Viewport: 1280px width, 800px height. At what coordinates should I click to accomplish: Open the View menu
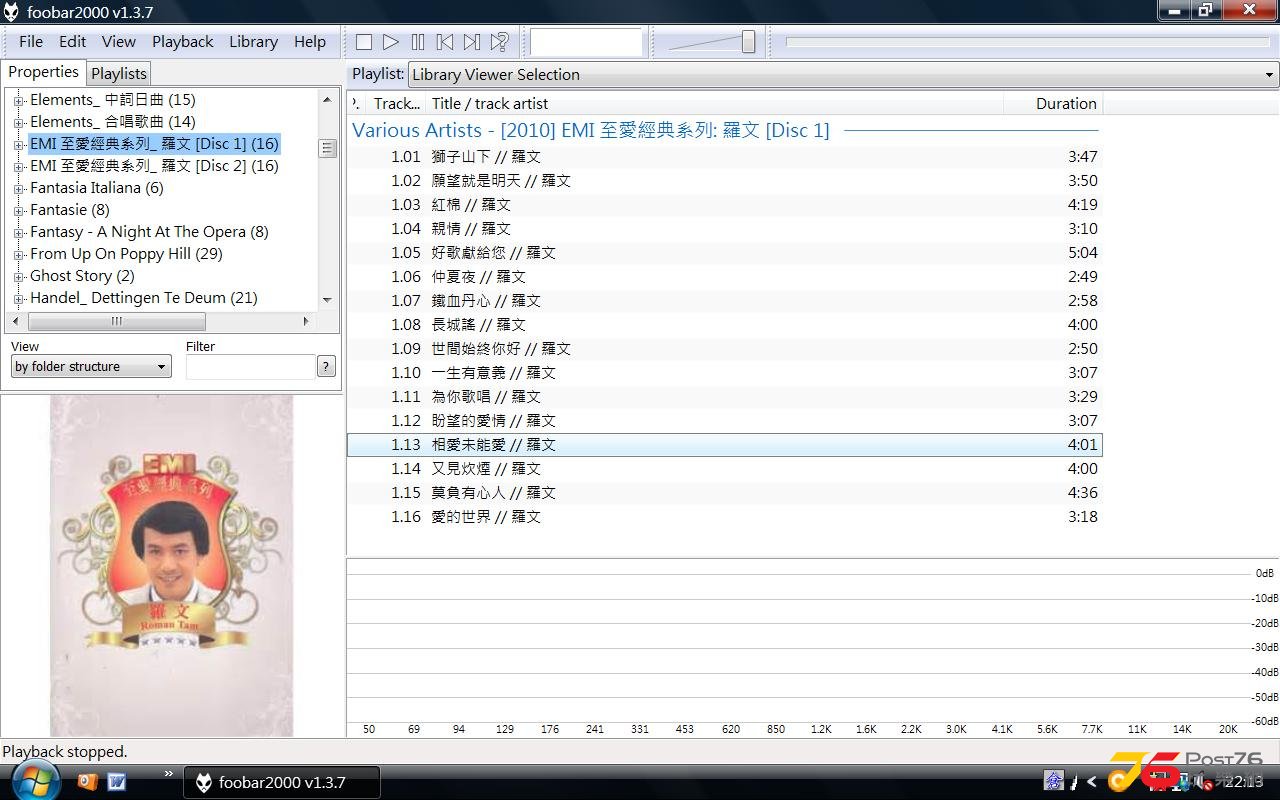(119, 41)
